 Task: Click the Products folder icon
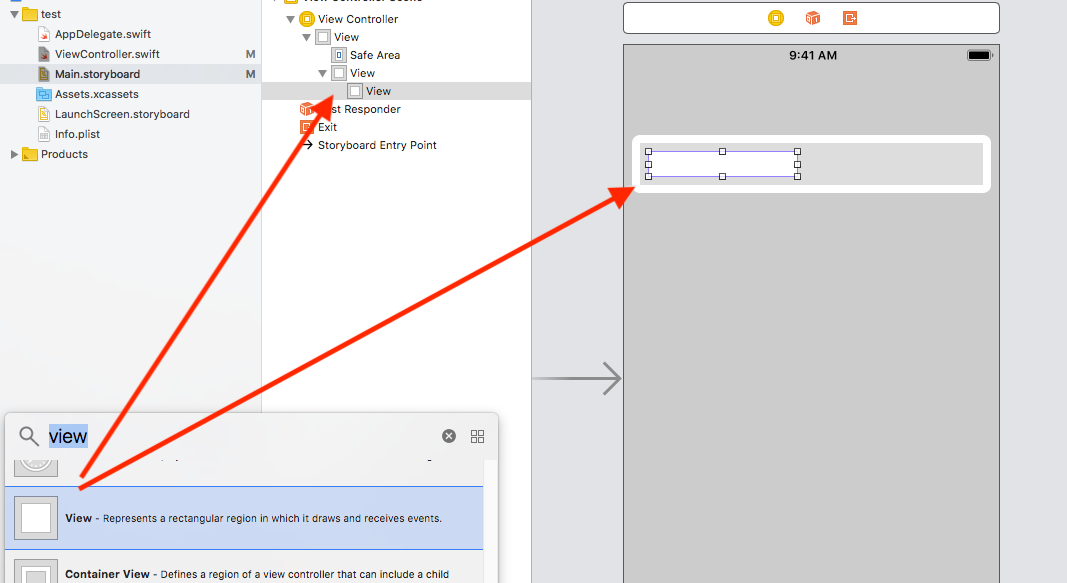tap(30, 154)
